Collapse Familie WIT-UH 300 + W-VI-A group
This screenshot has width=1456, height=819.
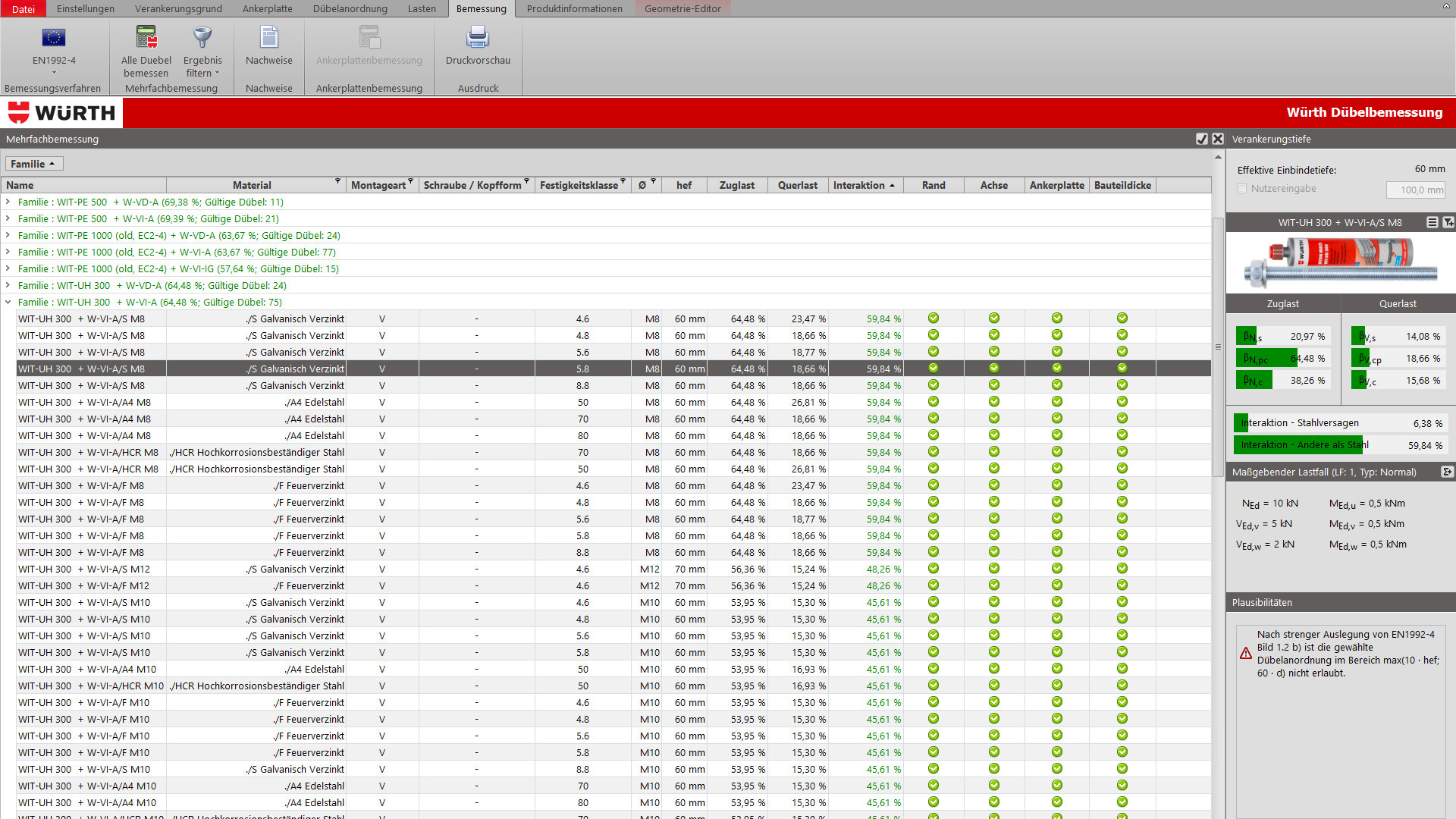[8, 302]
